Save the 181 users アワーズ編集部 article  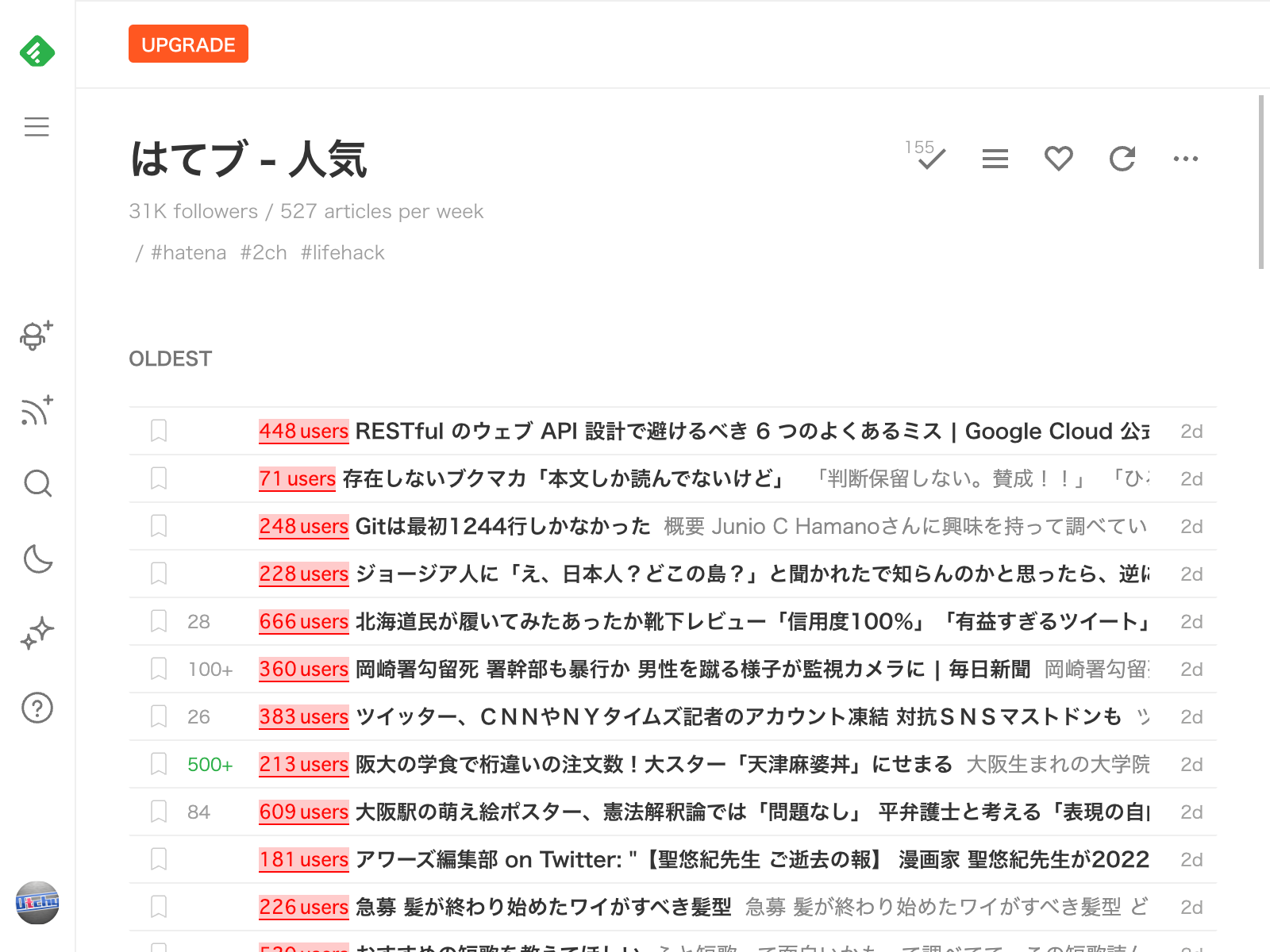[x=159, y=859]
